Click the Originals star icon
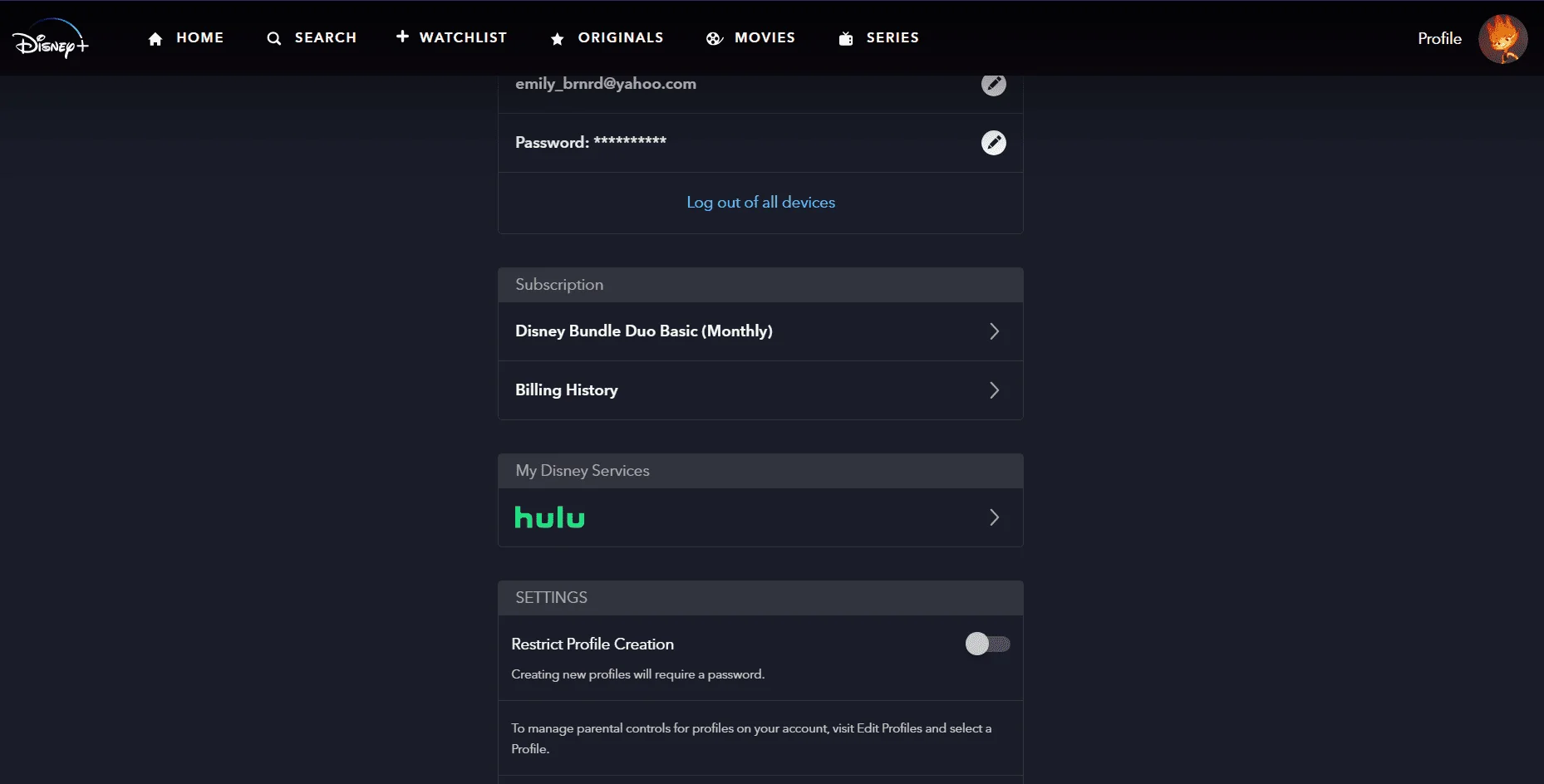This screenshot has width=1544, height=784. 558,38
